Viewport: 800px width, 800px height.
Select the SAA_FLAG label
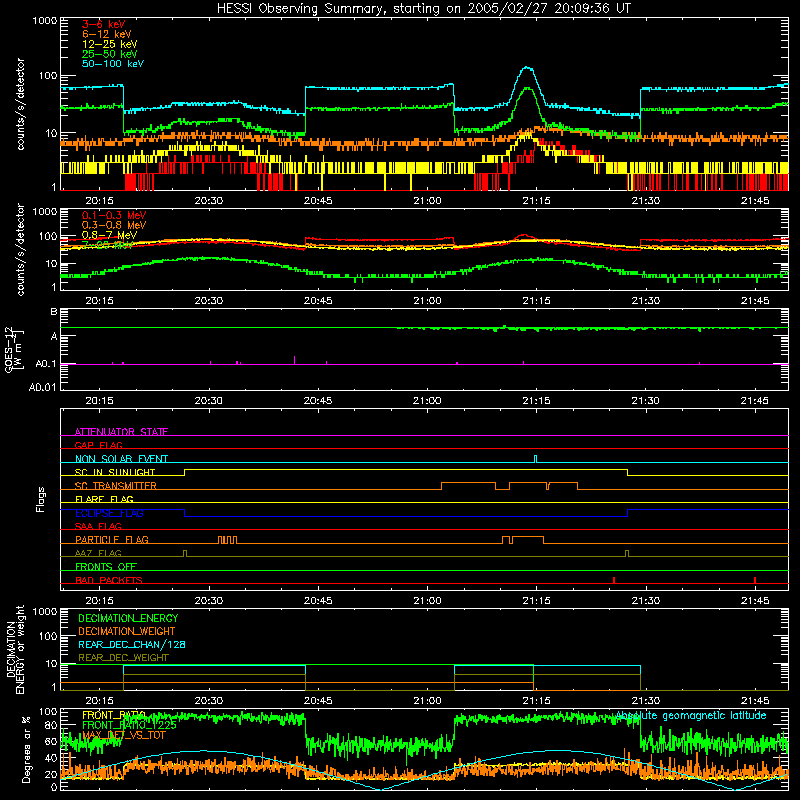pyautogui.click(x=98, y=526)
